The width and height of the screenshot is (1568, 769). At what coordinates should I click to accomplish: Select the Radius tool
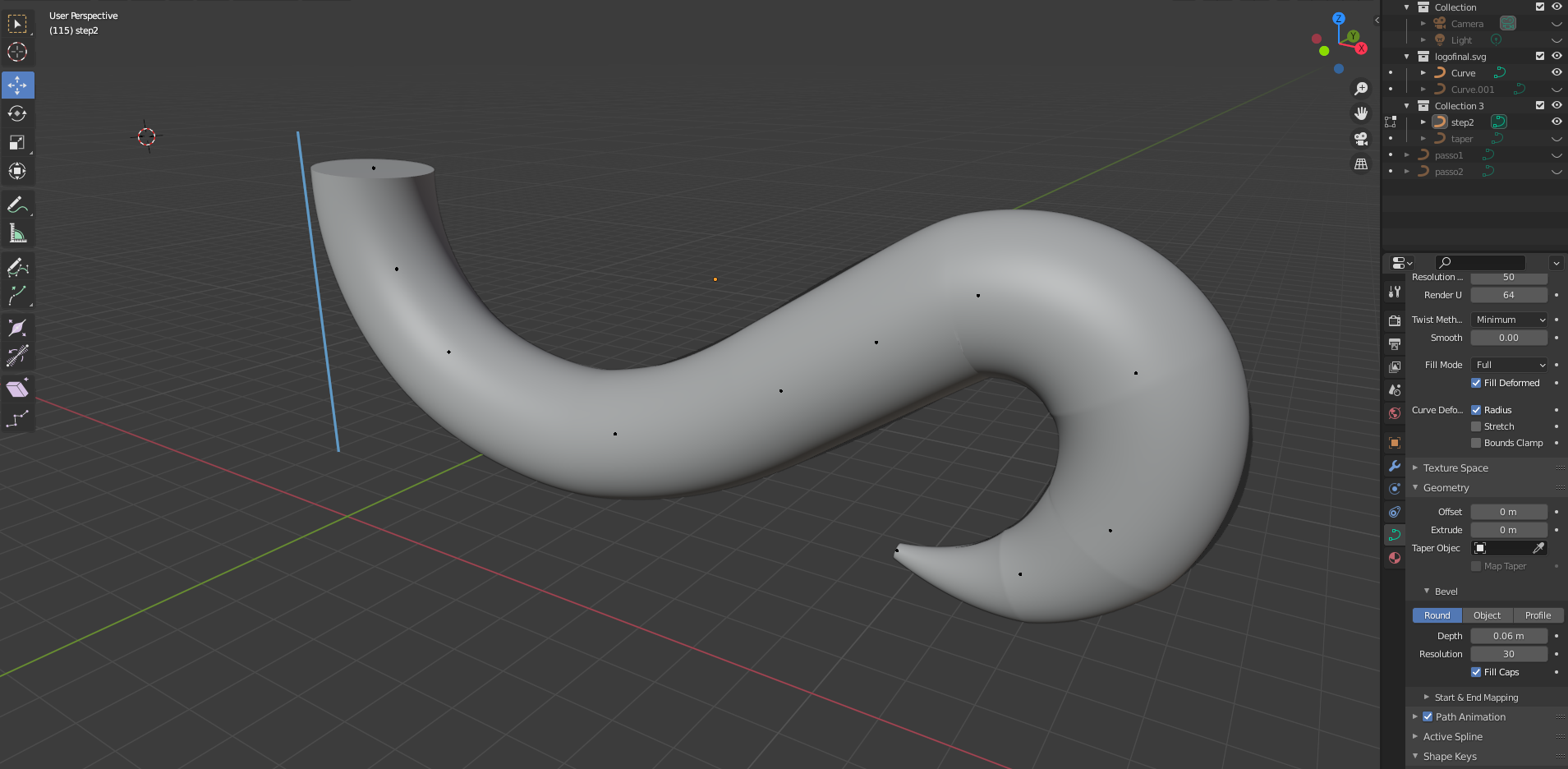(17, 328)
